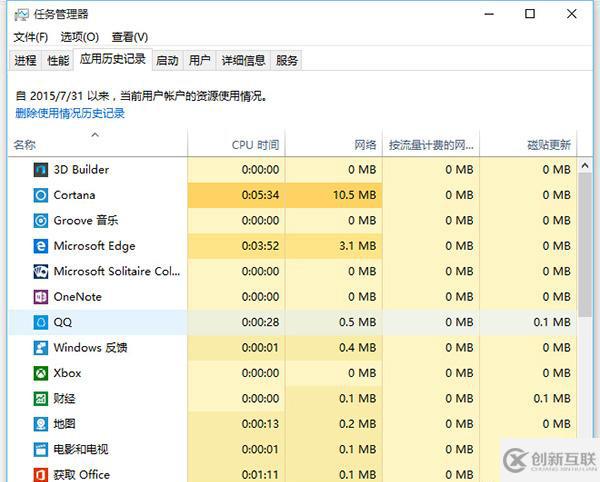Click the 获取 Office app icon
600x482 pixels.
(41, 475)
